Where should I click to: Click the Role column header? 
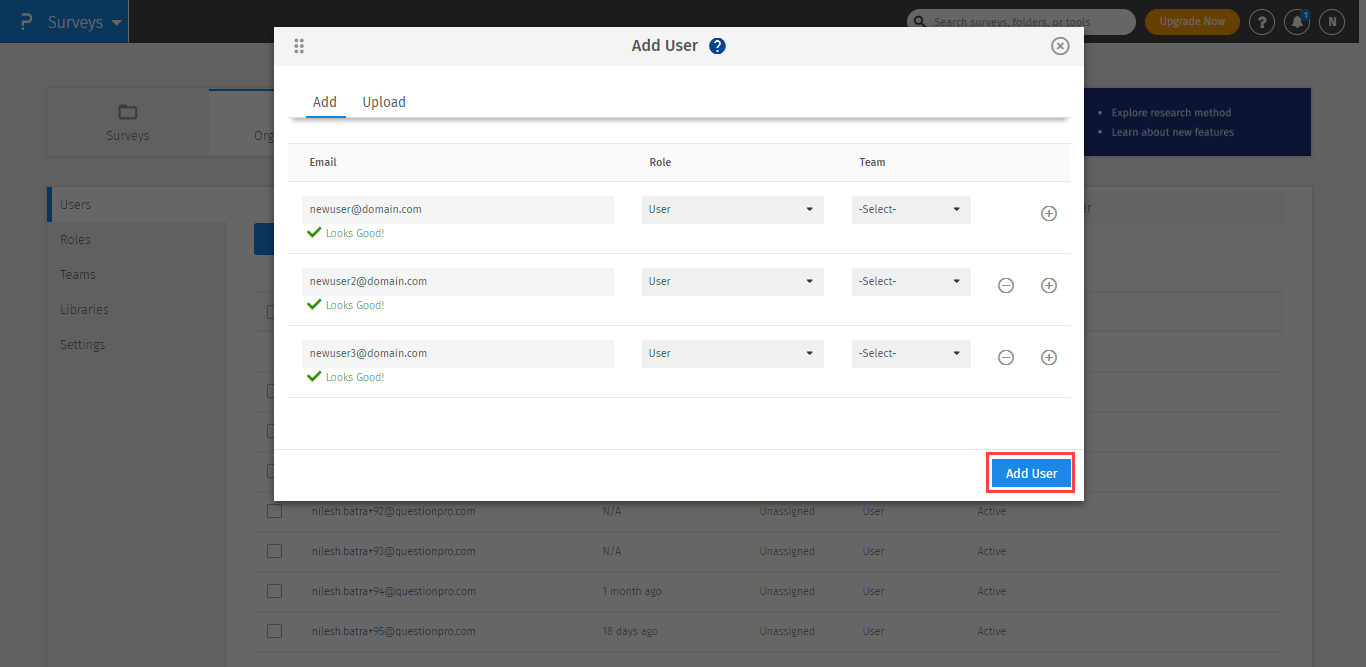click(660, 162)
